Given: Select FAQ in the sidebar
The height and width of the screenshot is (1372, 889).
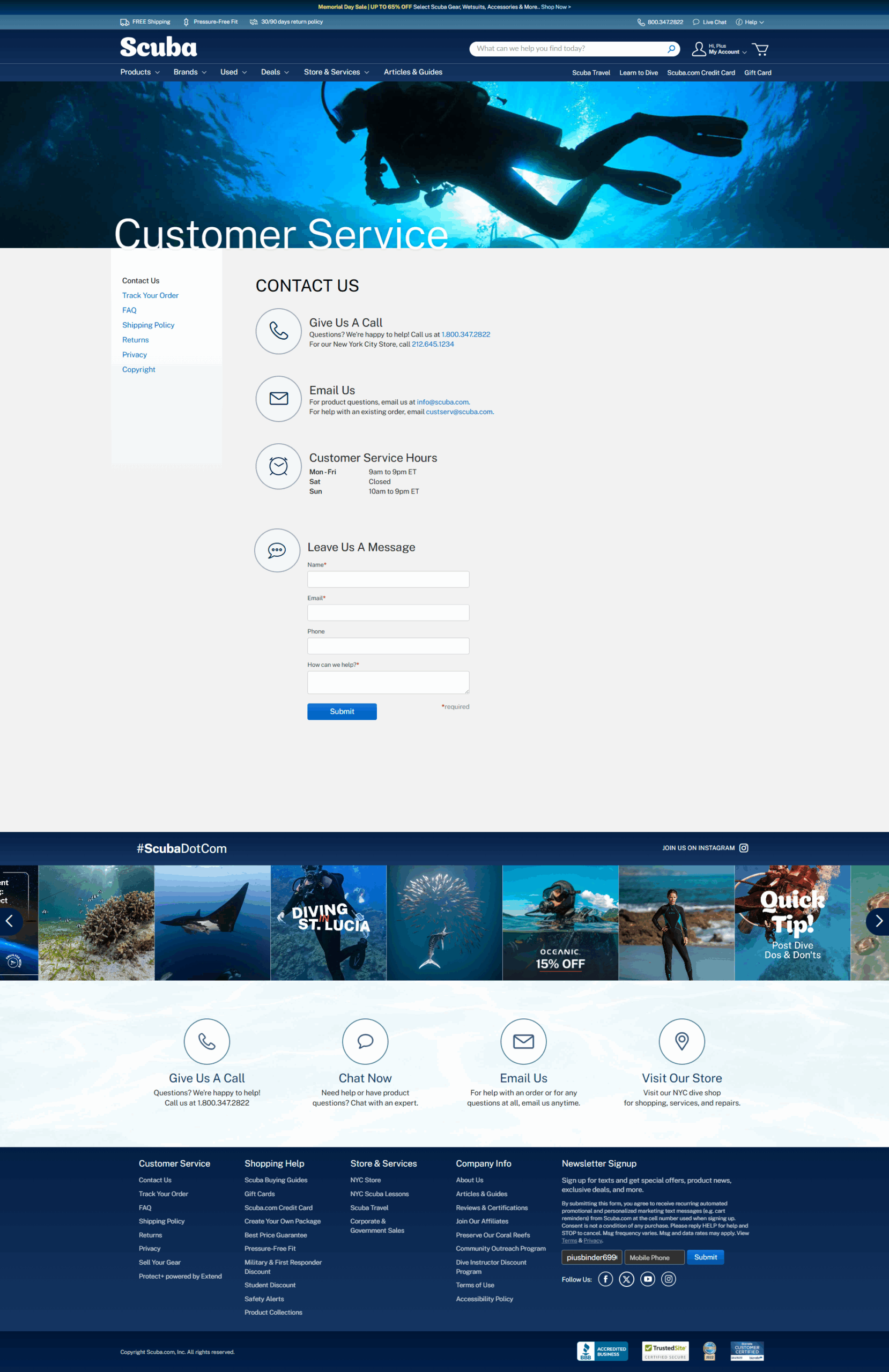Looking at the screenshot, I should (x=129, y=310).
